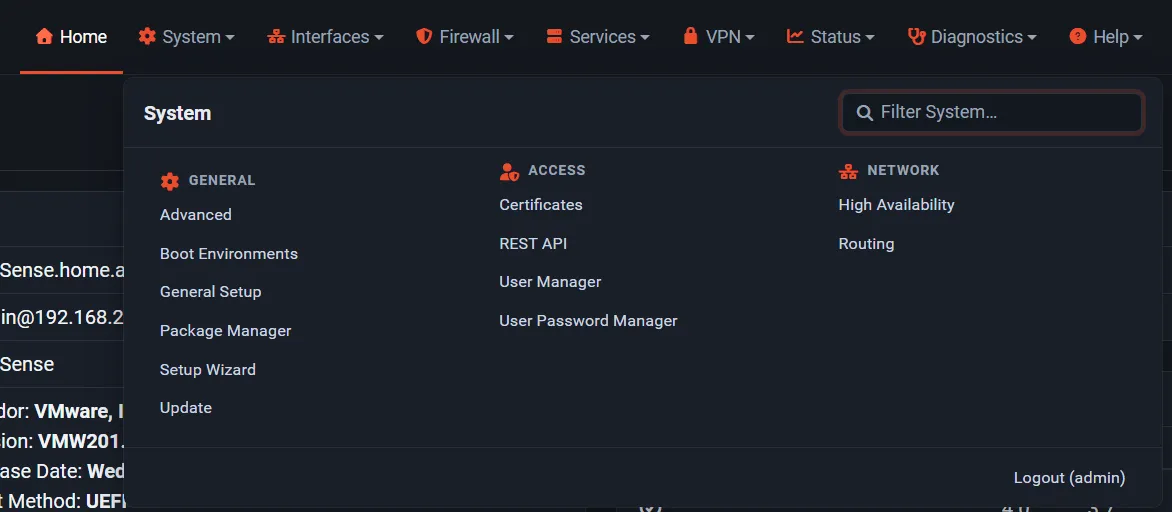Image resolution: width=1172 pixels, height=512 pixels.
Task: Open Boot Environments
Action: coord(229,253)
